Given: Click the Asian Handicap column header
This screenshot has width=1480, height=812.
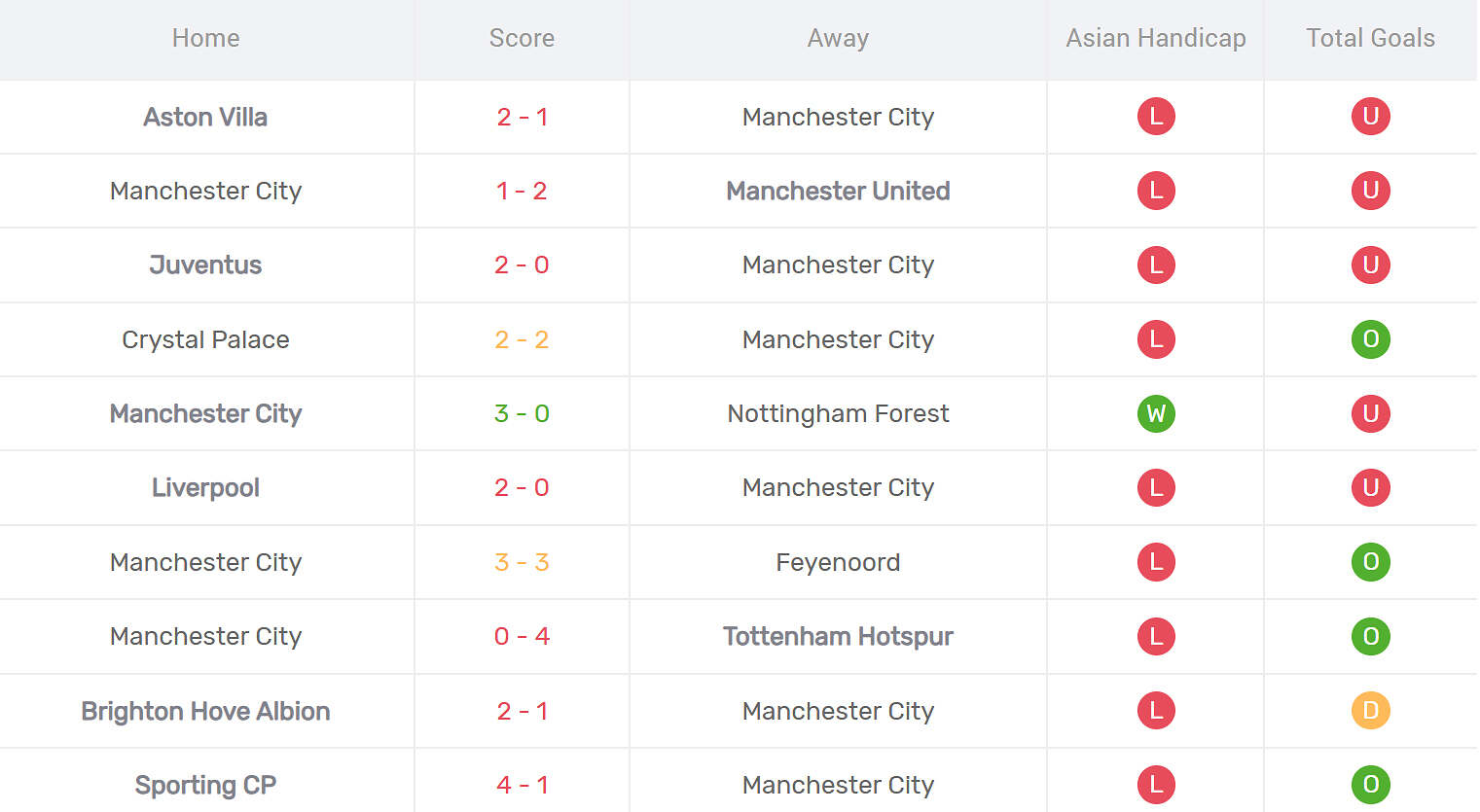Looking at the screenshot, I should pos(1156,38).
